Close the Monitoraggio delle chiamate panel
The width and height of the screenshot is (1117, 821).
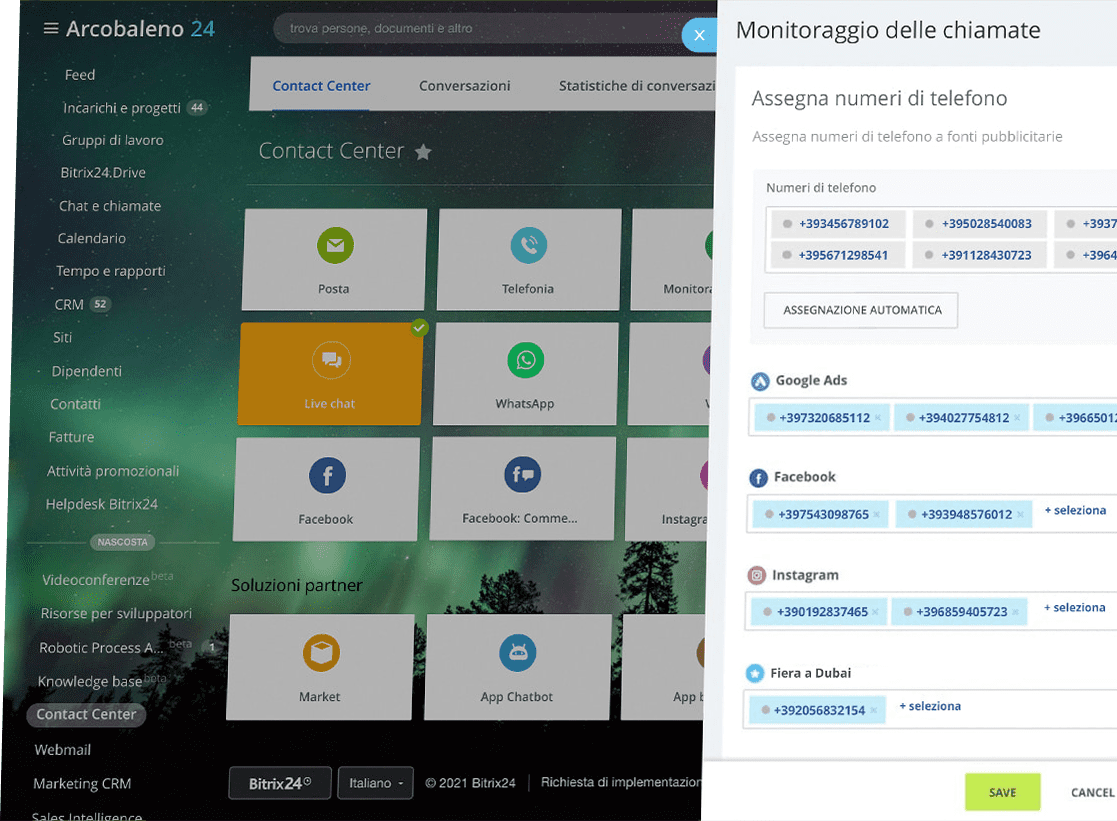(699, 35)
